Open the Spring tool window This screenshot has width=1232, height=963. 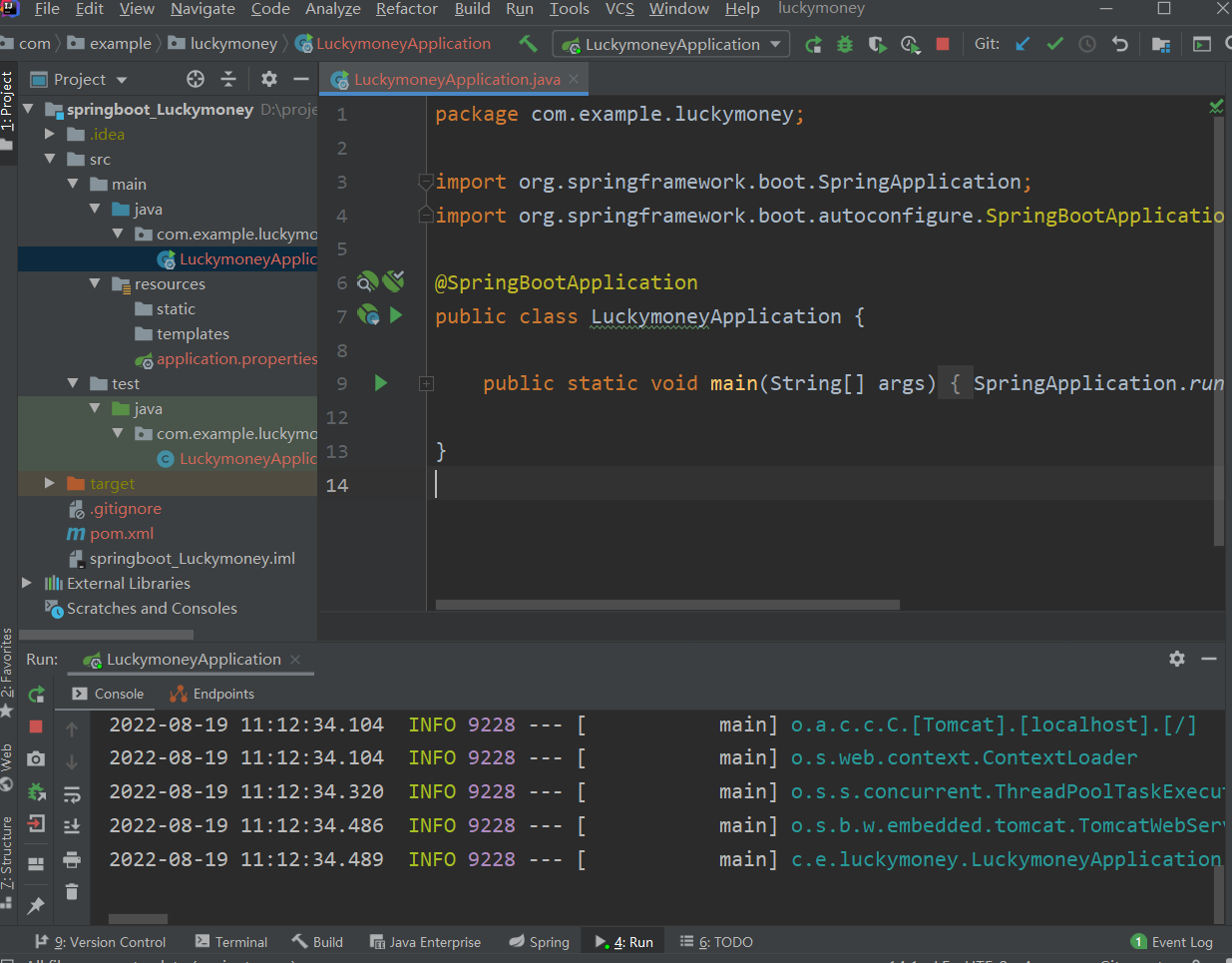pos(539,942)
